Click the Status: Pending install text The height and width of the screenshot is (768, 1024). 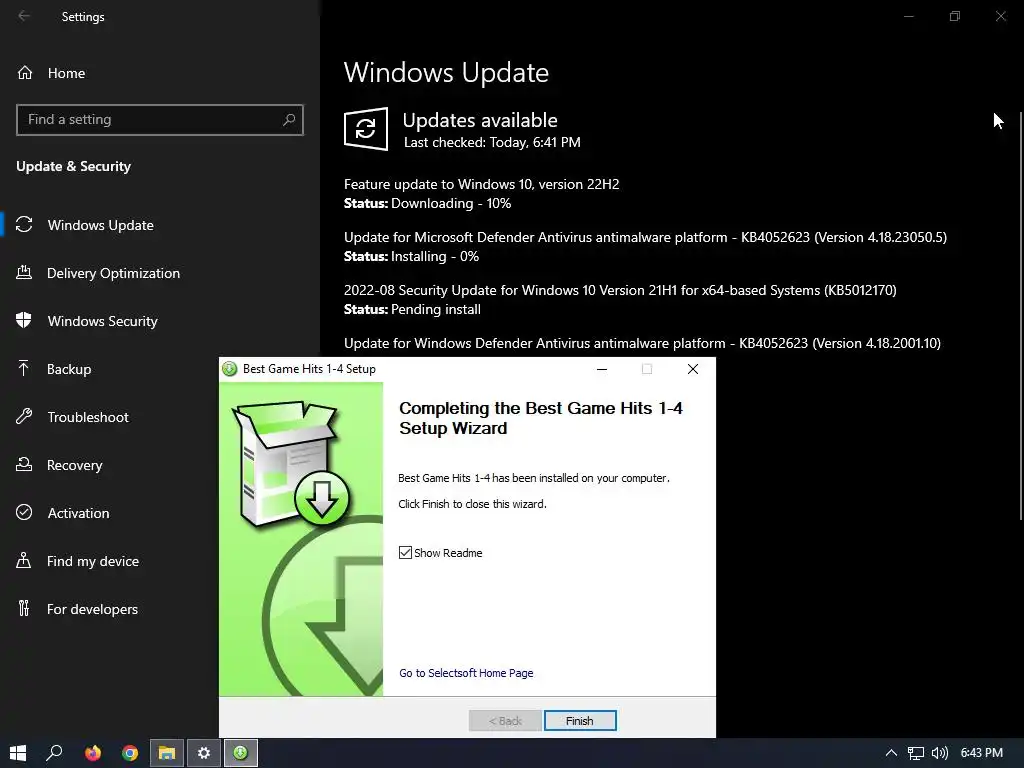click(412, 309)
